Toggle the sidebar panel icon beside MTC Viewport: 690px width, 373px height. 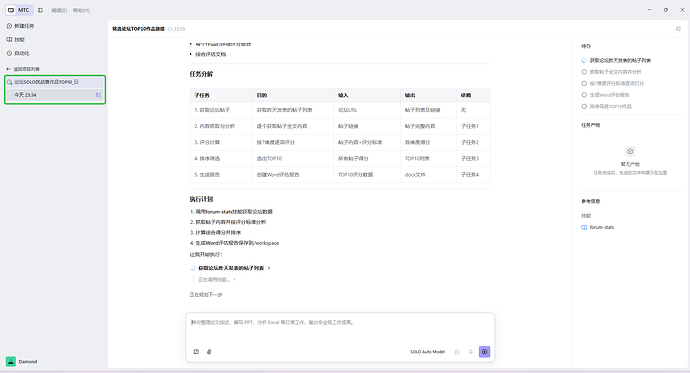point(40,10)
